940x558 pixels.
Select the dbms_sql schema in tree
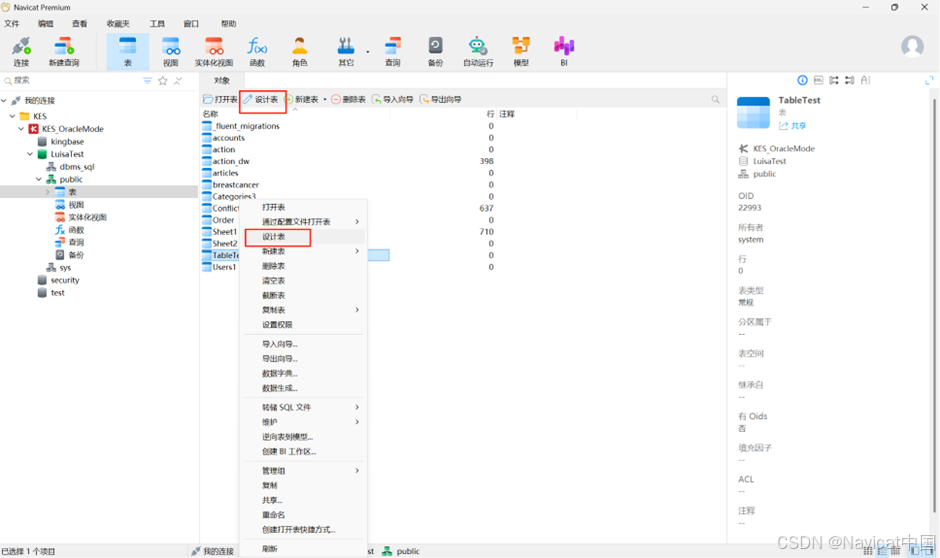[77, 167]
